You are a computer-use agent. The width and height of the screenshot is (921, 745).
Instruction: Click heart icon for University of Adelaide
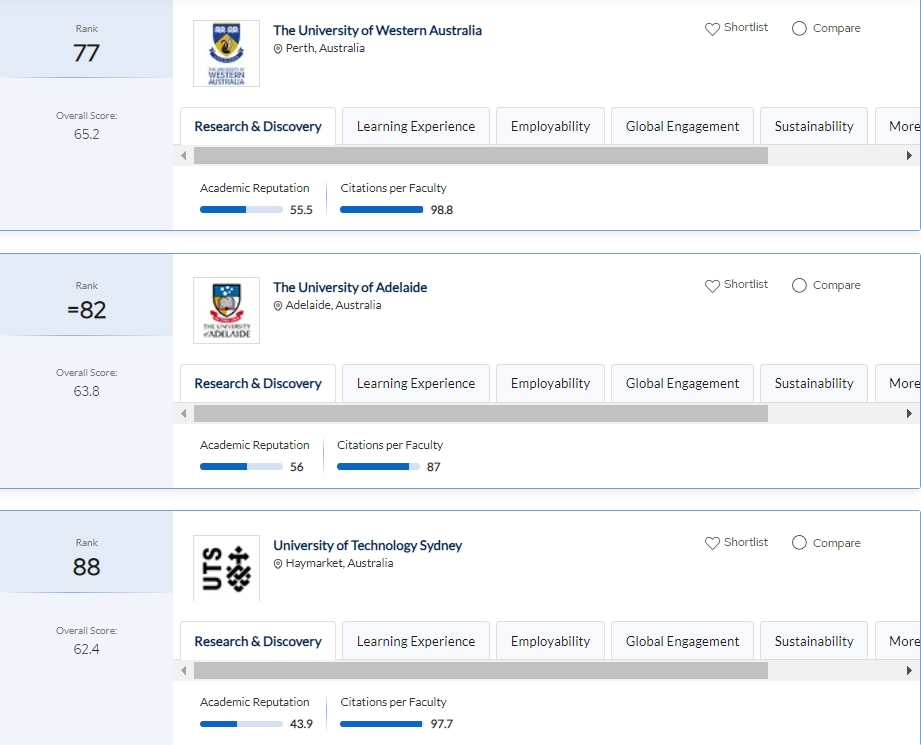click(712, 286)
